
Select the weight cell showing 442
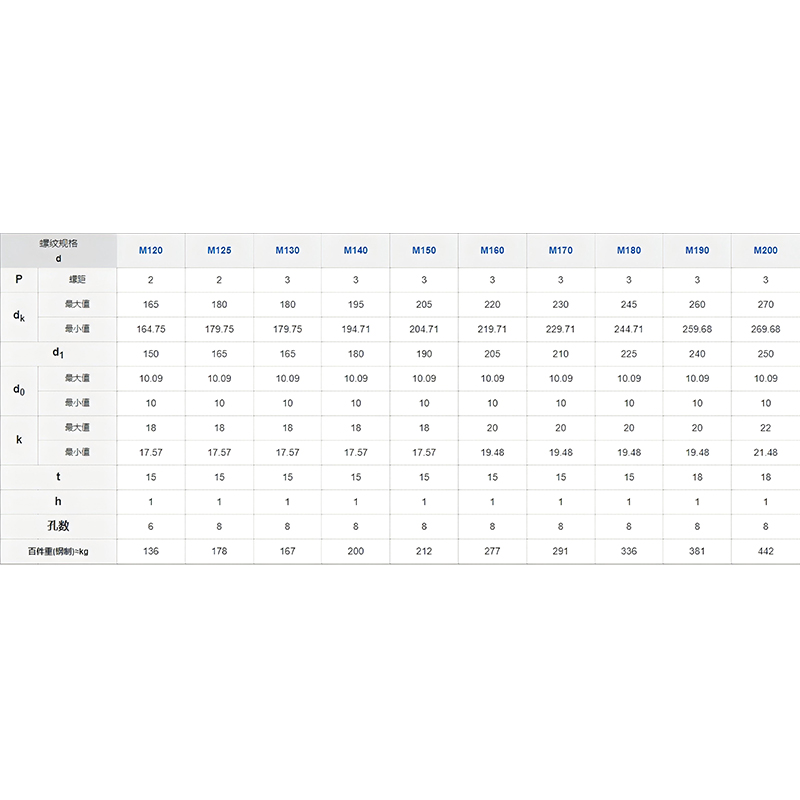point(766,551)
